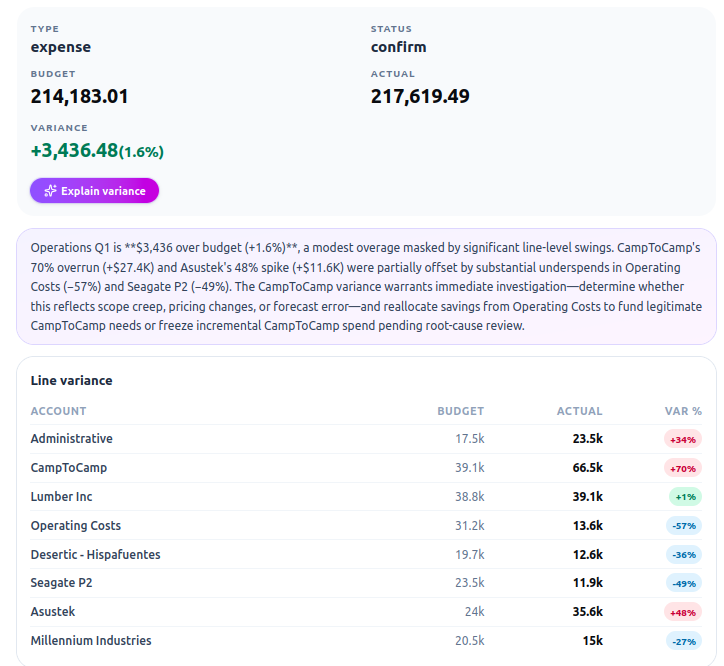Click the +1% green variance badge
The image size is (724, 666).
[685, 497]
